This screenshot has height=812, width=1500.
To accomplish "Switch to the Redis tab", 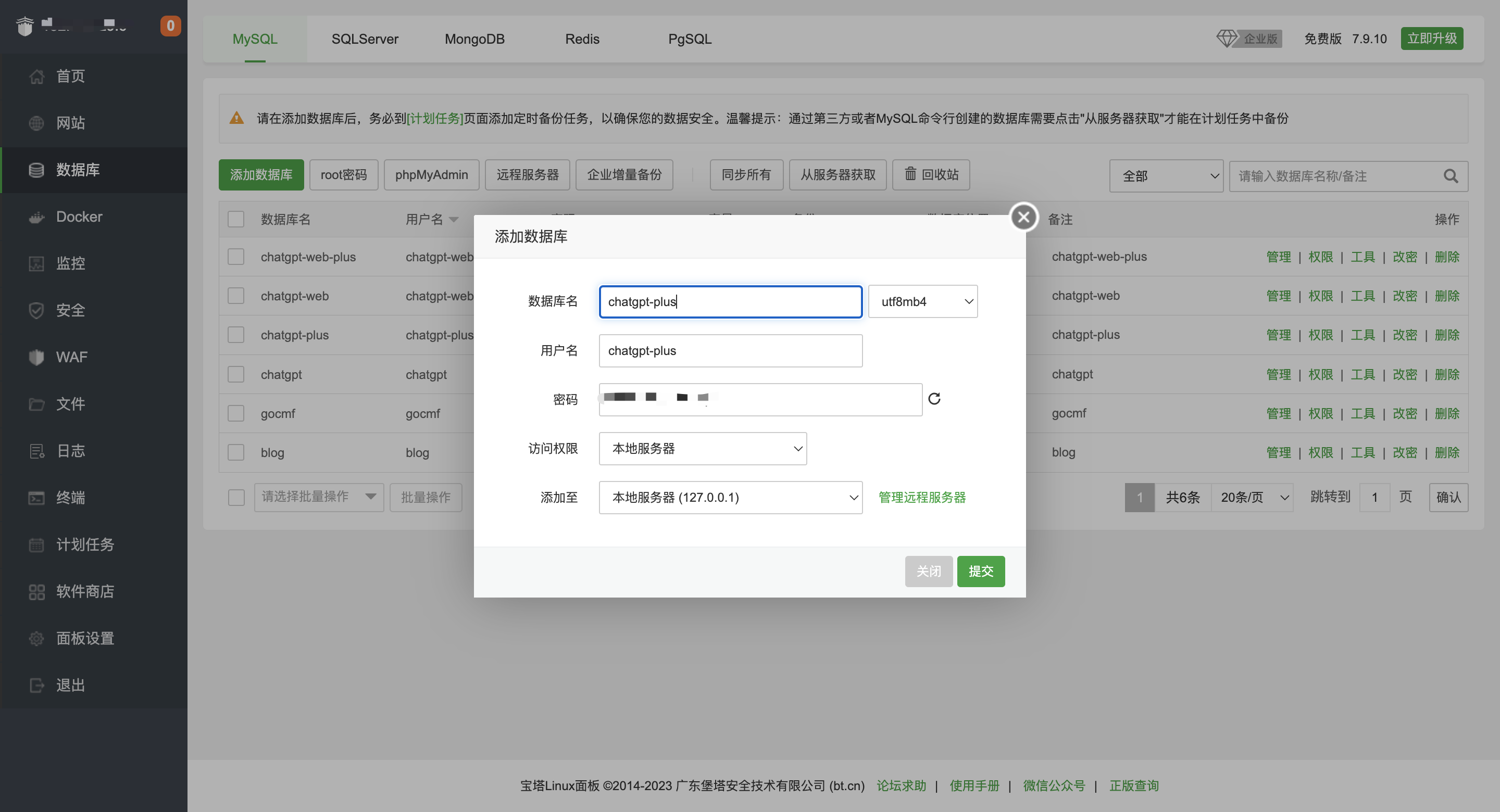I will pyautogui.click(x=582, y=39).
